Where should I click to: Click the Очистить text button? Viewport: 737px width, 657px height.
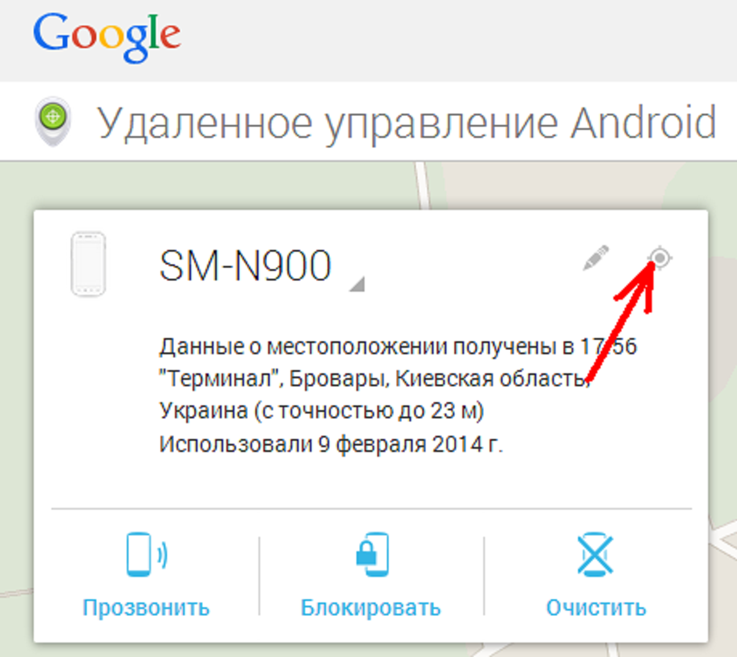click(596, 608)
